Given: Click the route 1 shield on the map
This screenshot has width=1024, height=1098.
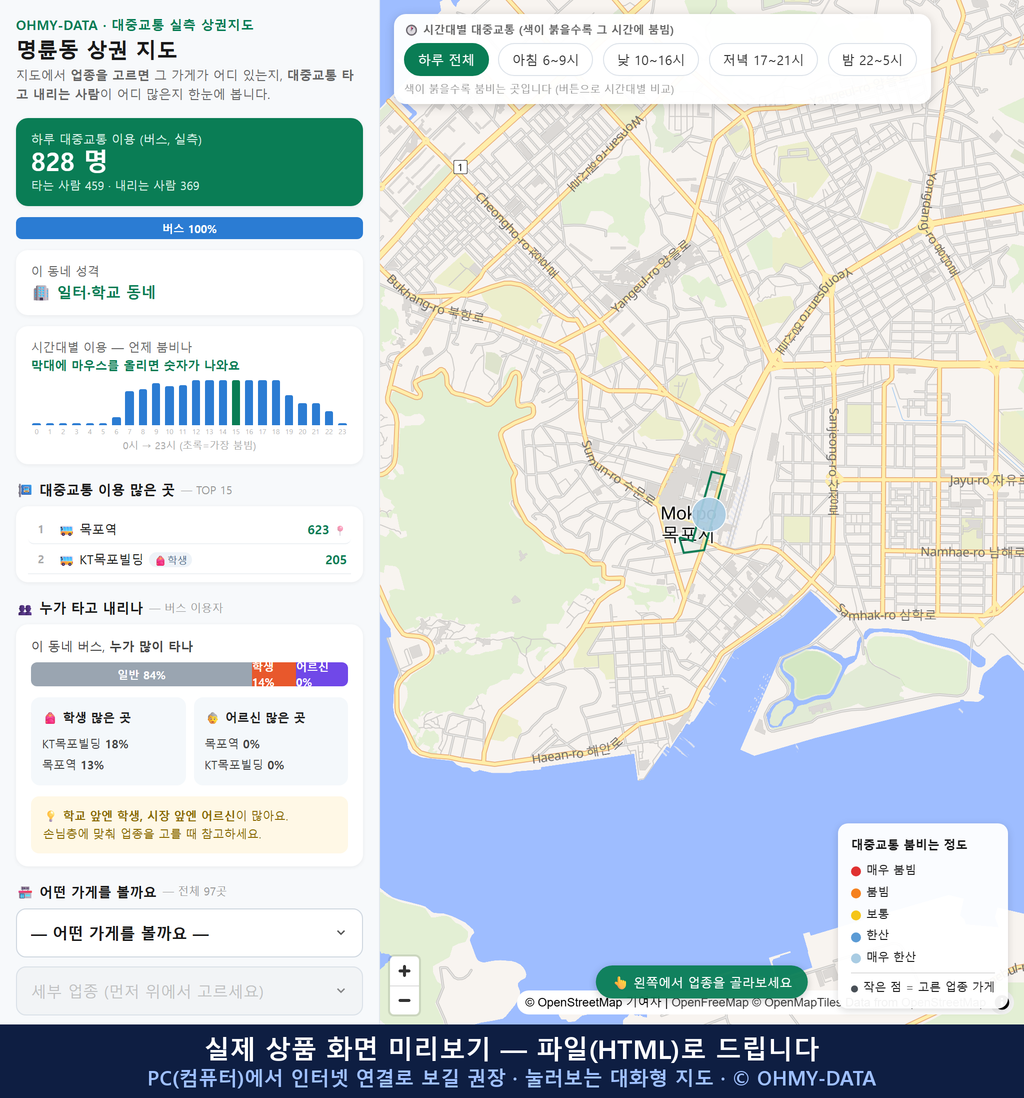Looking at the screenshot, I should pyautogui.click(x=460, y=167).
